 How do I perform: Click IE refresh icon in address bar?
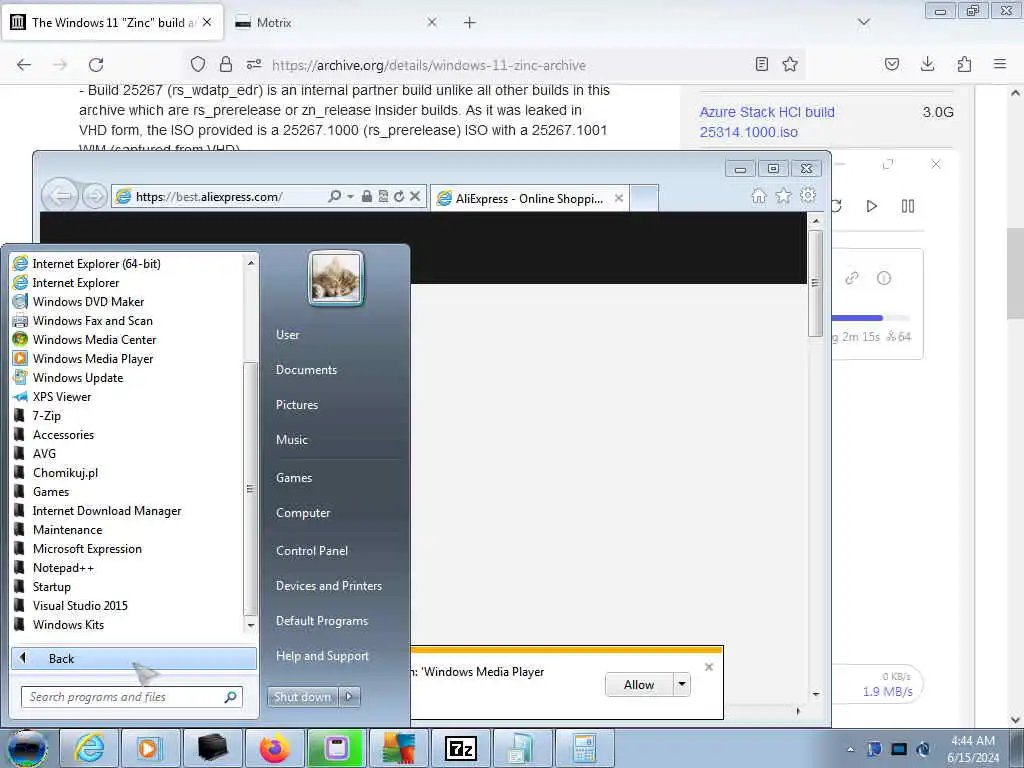[399, 196]
